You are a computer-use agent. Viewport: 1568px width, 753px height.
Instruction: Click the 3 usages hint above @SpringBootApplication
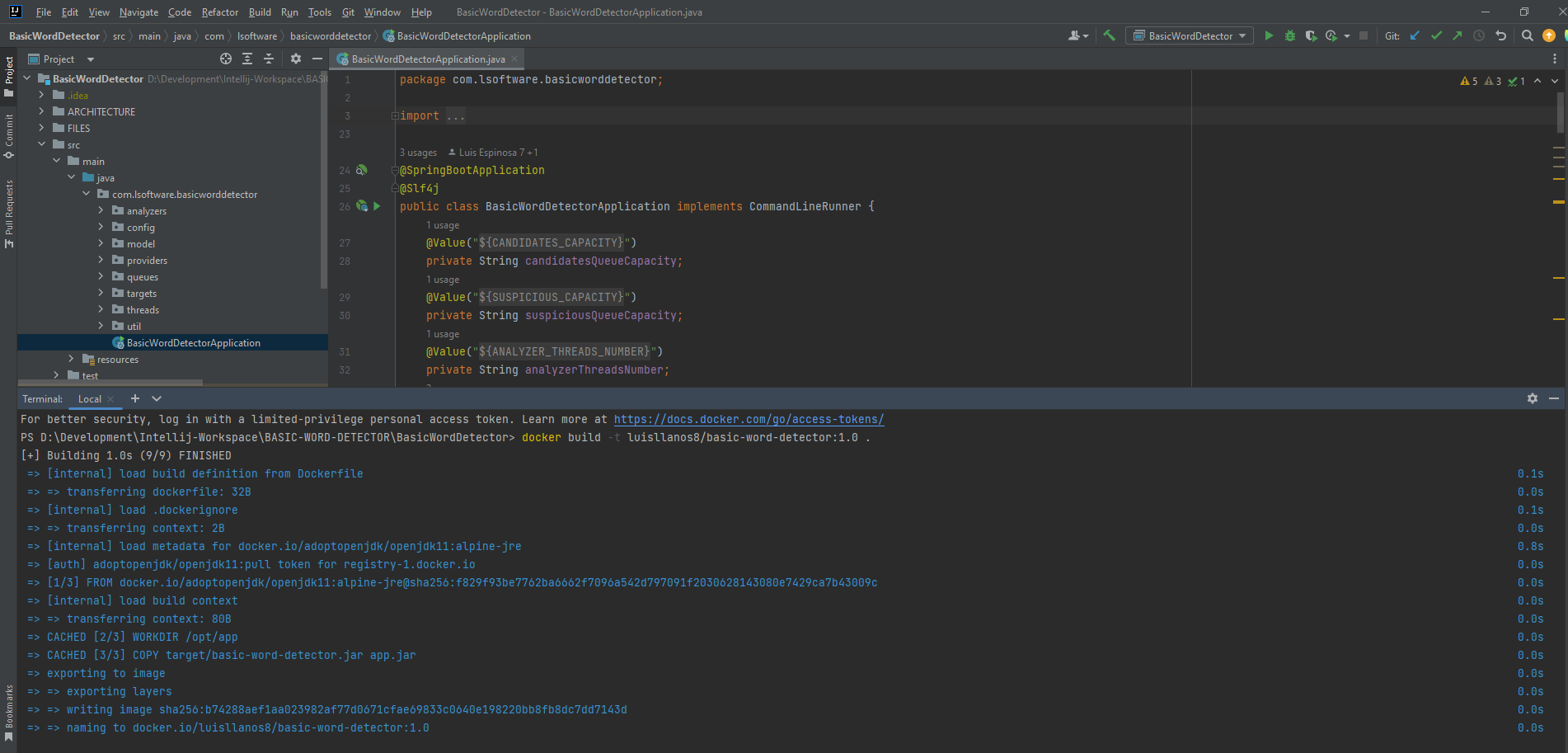(418, 152)
